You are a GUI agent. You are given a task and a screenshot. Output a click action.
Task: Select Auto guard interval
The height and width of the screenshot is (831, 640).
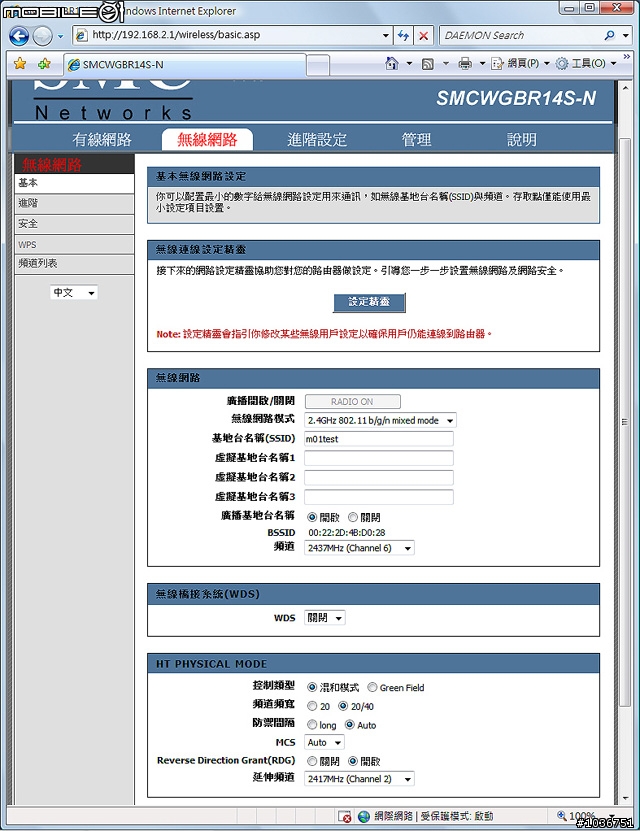350,725
